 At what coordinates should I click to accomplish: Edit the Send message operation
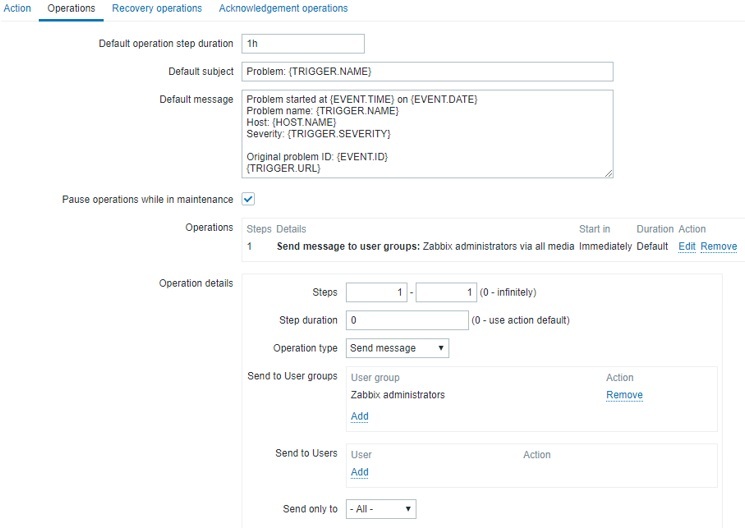pos(687,246)
